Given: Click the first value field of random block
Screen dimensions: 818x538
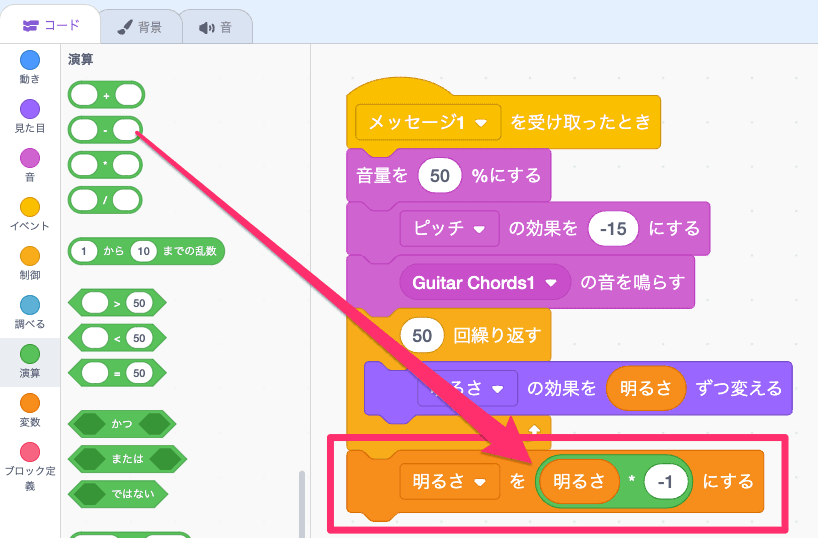Looking at the screenshot, I should [83, 251].
